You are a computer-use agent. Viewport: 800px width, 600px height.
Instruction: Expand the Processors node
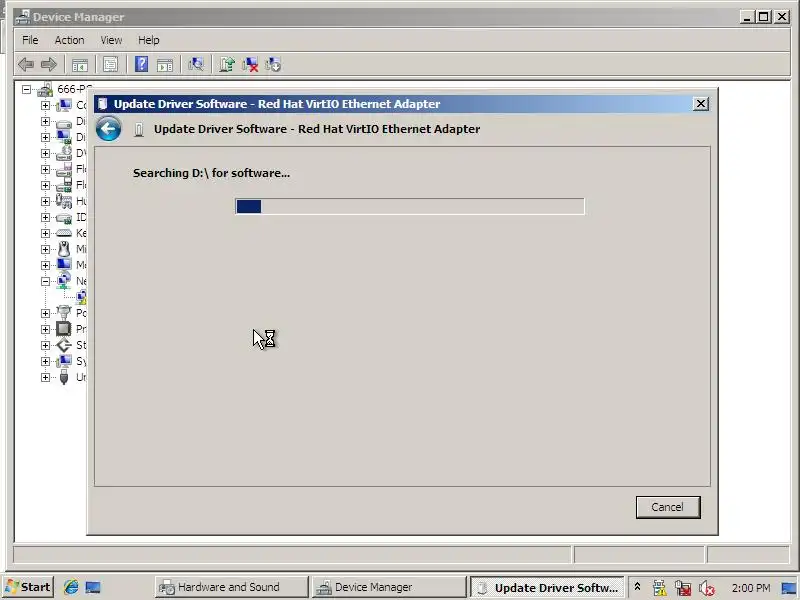click(45, 329)
